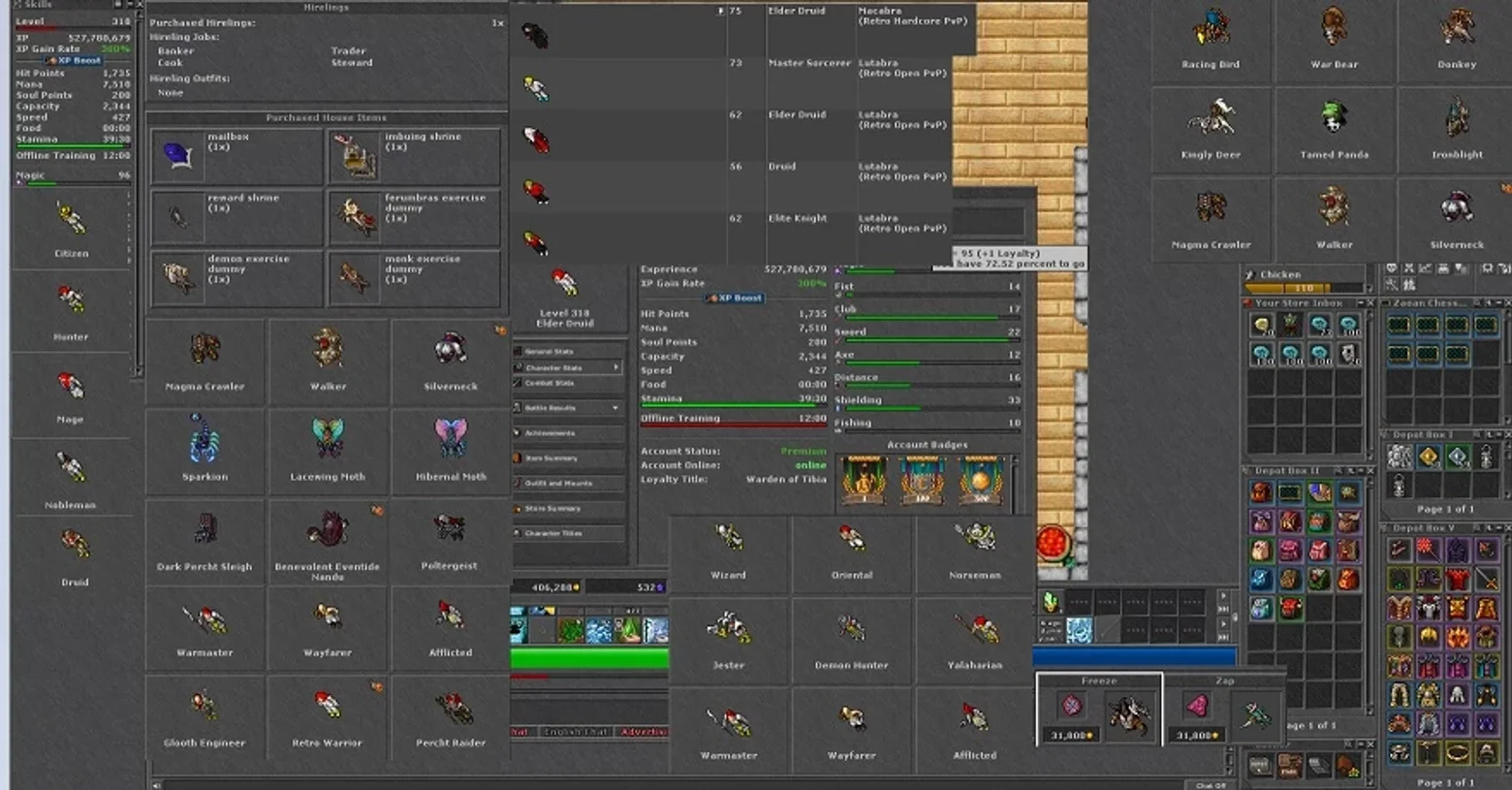
Task: Click the mailbox house item
Action: pos(236,156)
